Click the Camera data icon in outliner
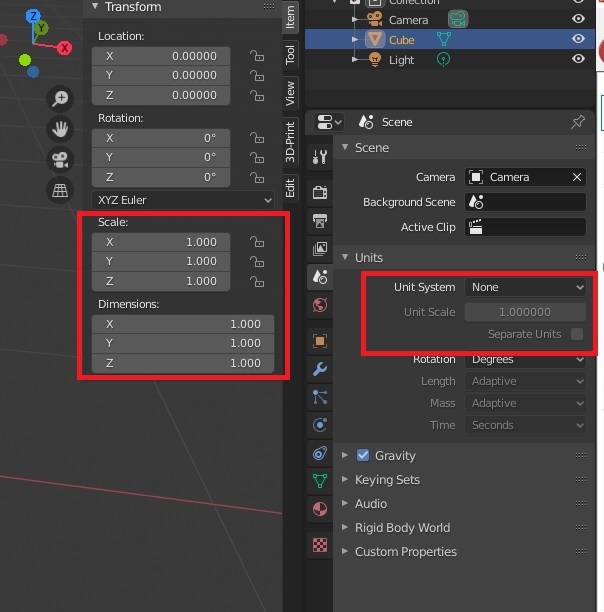 click(x=458, y=20)
